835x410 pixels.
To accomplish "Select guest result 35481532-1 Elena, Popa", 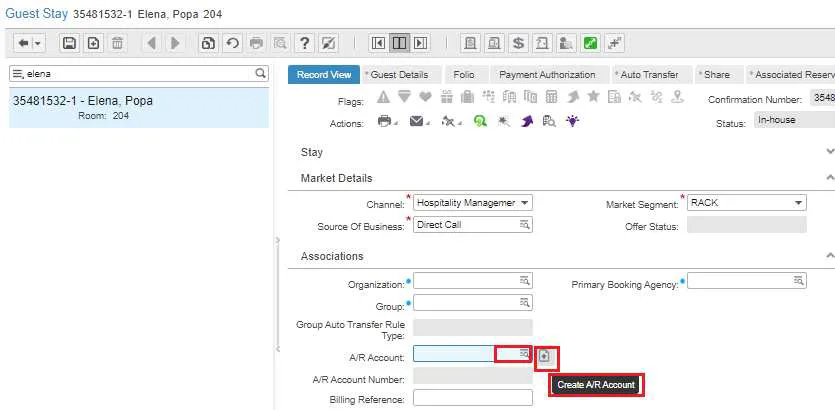I will pyautogui.click(x=139, y=108).
